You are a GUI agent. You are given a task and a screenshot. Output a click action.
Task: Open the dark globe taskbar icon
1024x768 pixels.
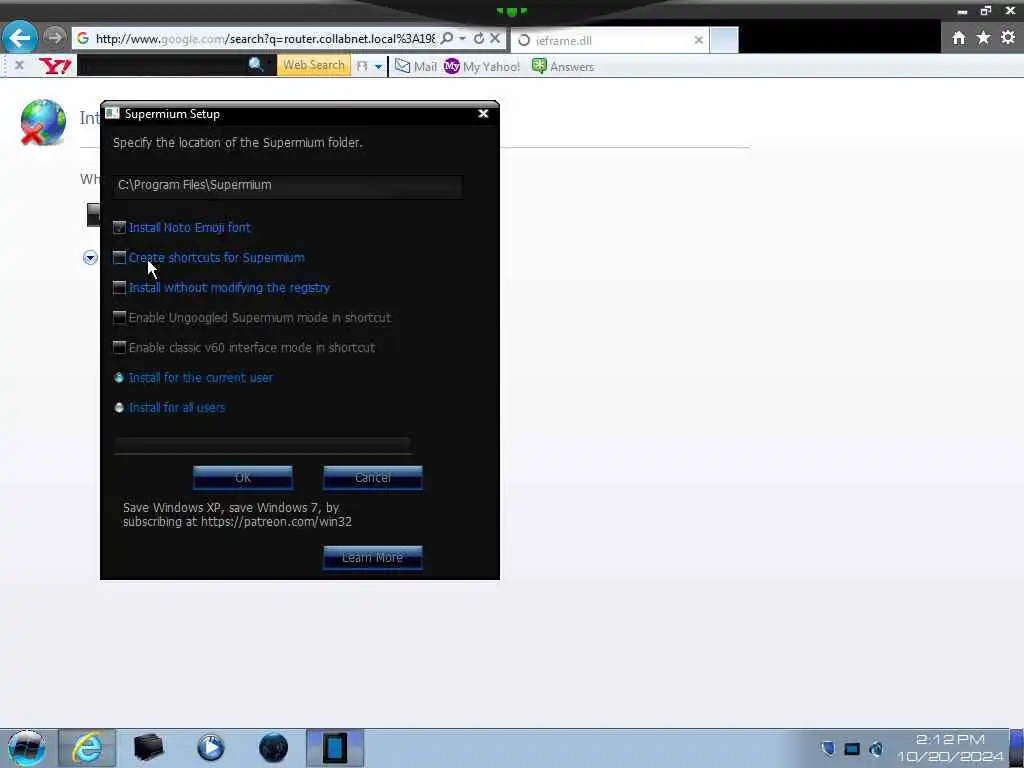(273, 748)
